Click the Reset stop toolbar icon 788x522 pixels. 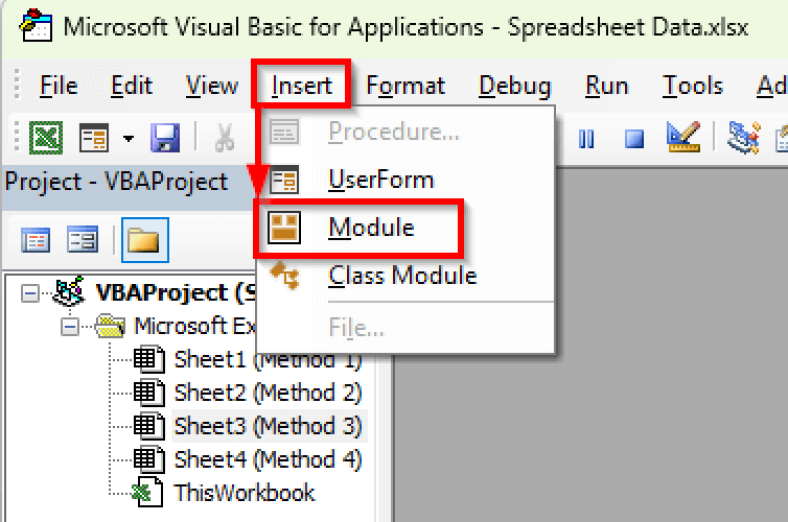pyautogui.click(x=634, y=139)
